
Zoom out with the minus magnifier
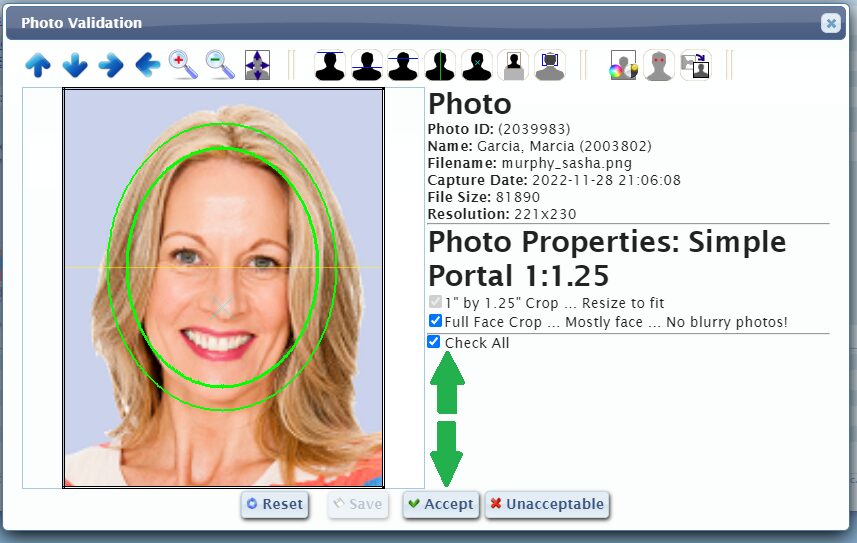(220, 65)
